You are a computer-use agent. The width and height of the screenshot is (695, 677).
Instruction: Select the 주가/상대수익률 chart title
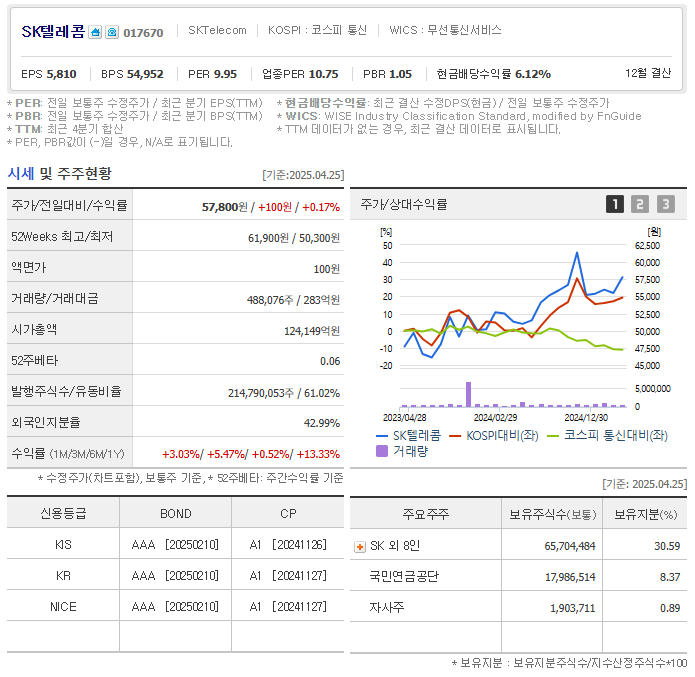[x=404, y=204]
